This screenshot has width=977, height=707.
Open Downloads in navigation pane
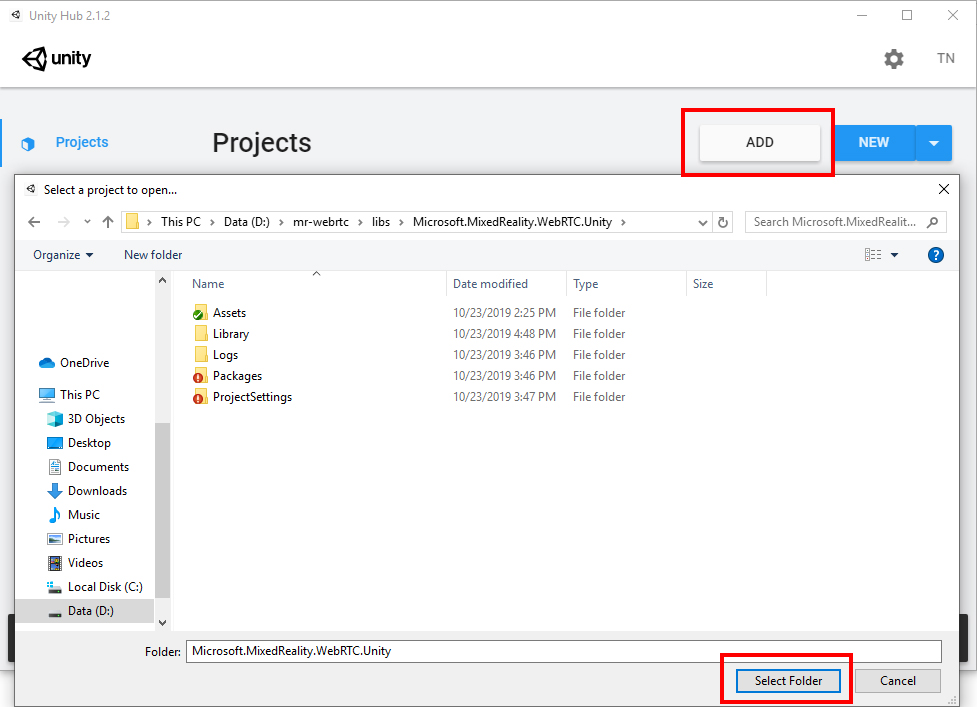87,491
